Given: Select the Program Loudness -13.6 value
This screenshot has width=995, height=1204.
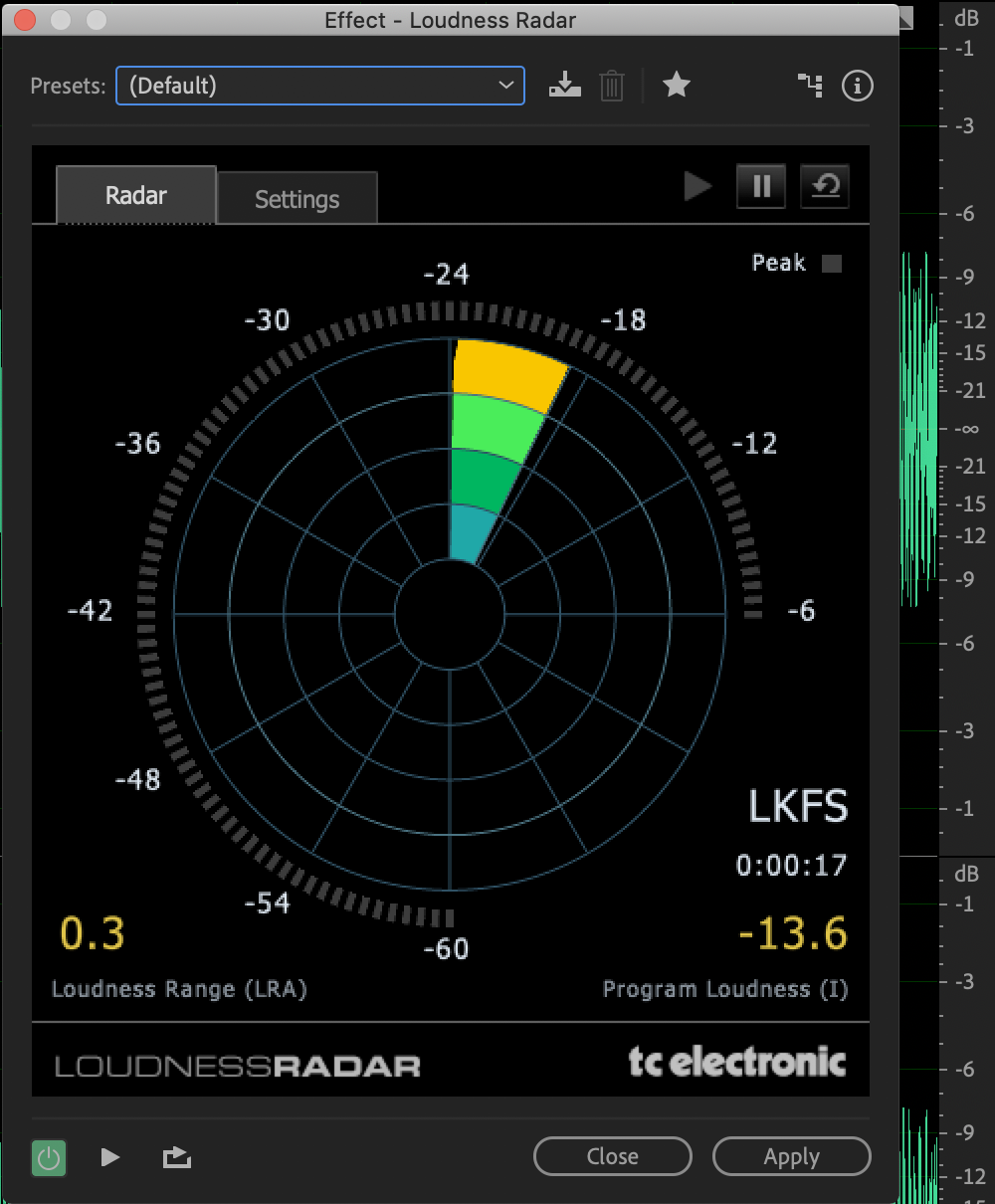Looking at the screenshot, I should pos(793,934).
